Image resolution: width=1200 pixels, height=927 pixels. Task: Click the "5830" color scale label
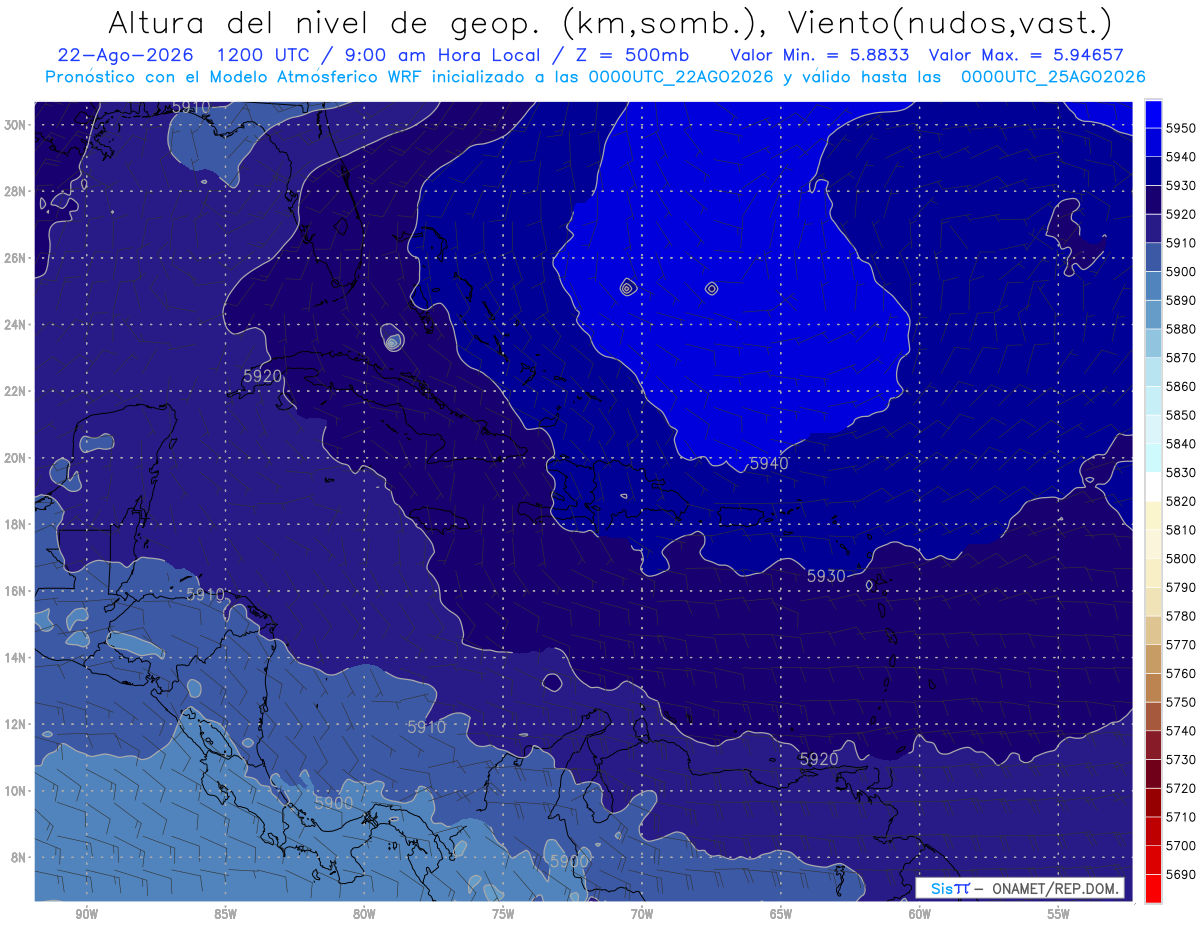(x=1181, y=472)
